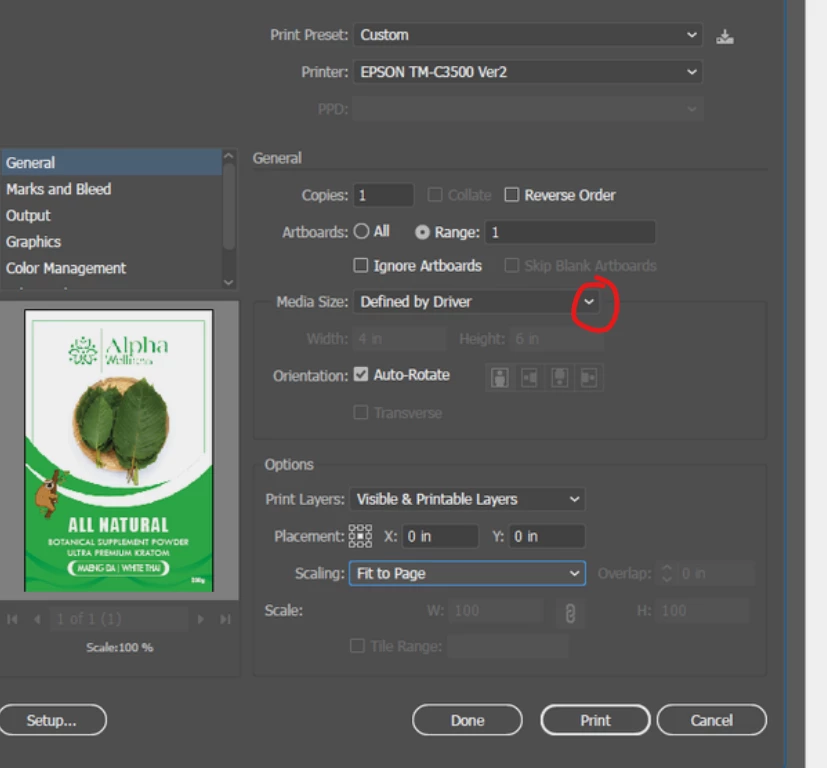Select Color Management category

coord(111,268)
